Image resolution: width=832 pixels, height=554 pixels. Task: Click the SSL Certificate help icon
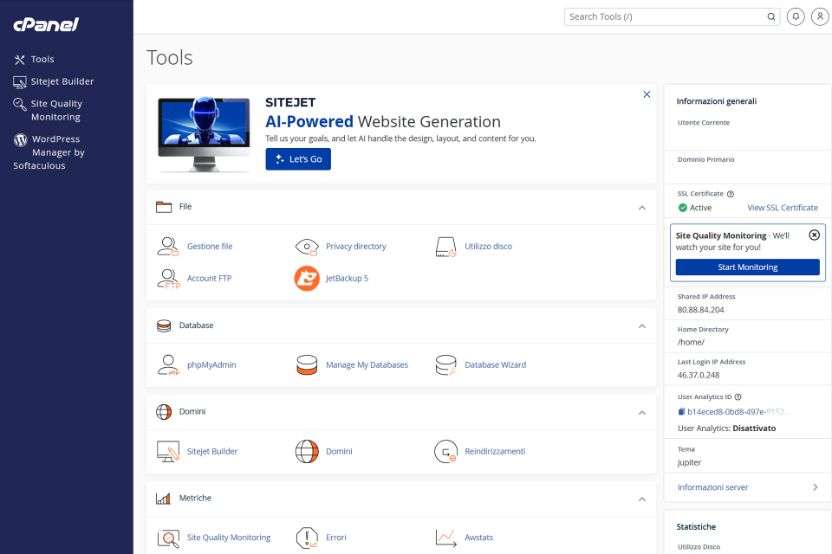click(x=730, y=194)
